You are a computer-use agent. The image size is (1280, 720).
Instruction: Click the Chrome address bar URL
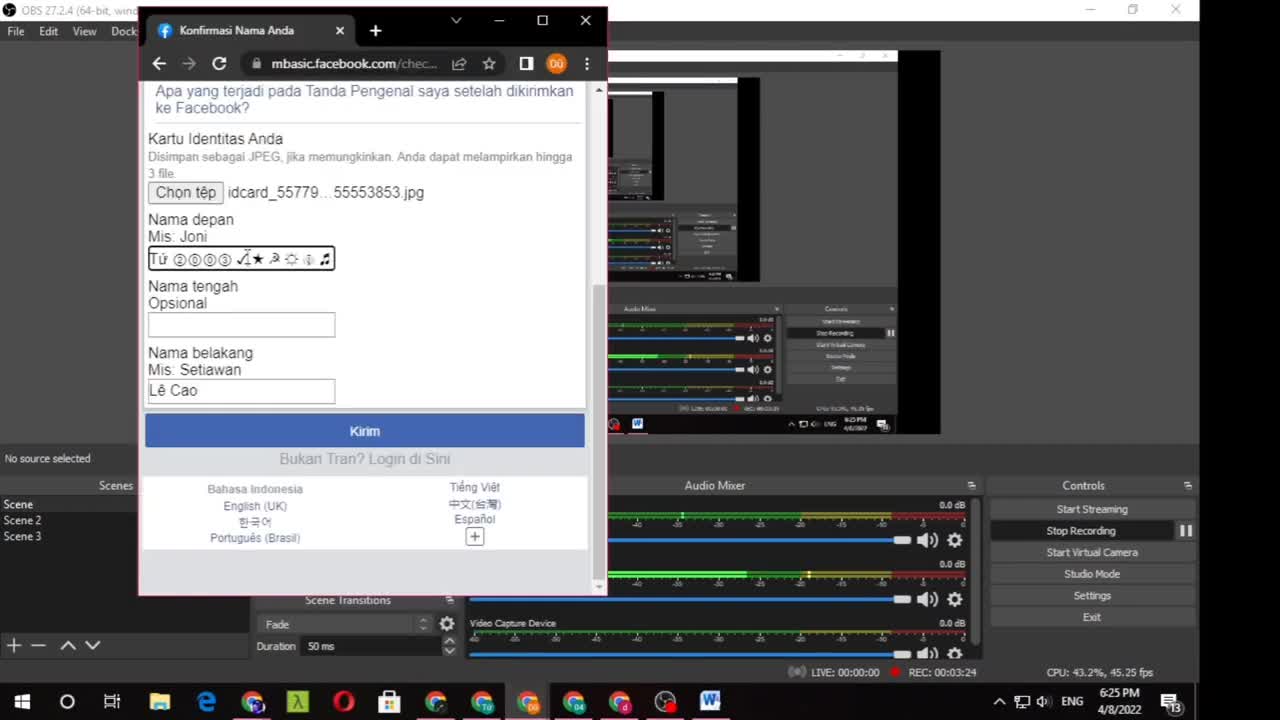coord(354,63)
